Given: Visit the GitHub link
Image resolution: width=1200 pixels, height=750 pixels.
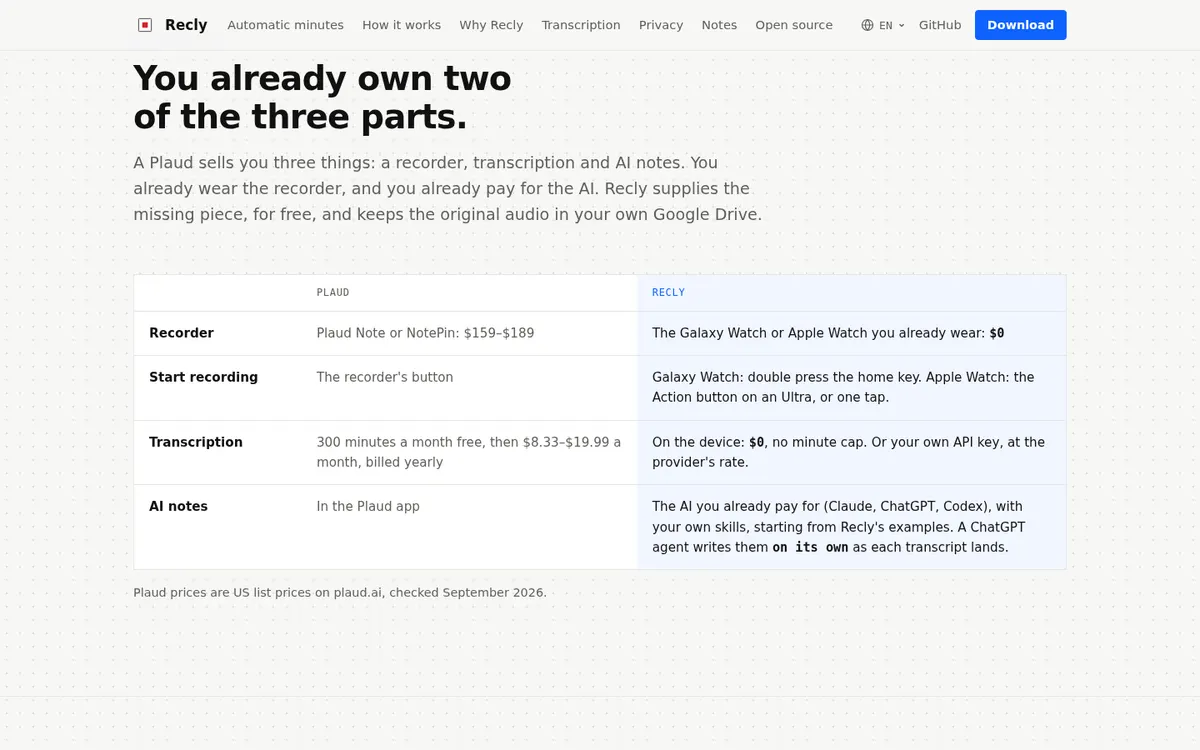Looking at the screenshot, I should (x=940, y=25).
